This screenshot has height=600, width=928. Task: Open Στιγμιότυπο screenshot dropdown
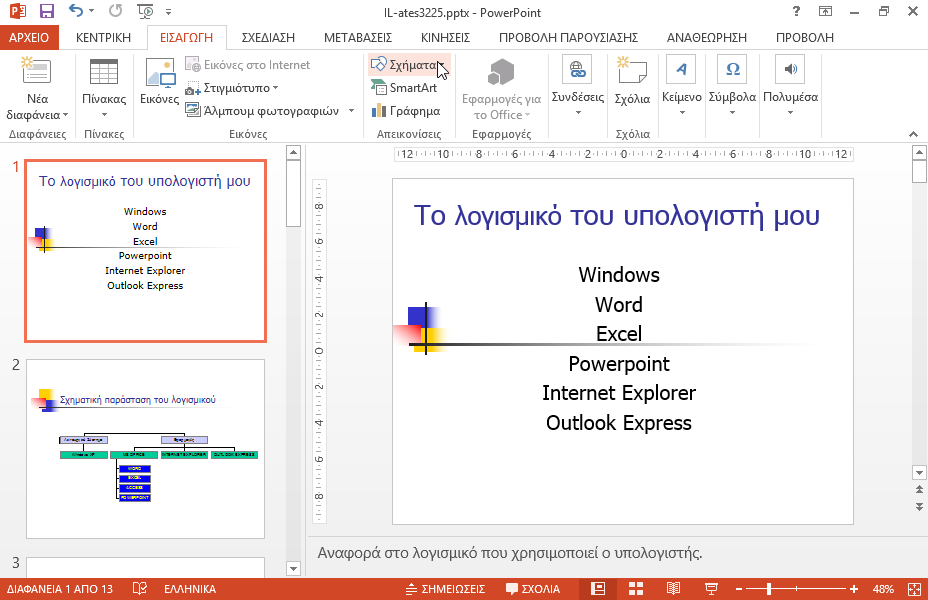pos(231,88)
